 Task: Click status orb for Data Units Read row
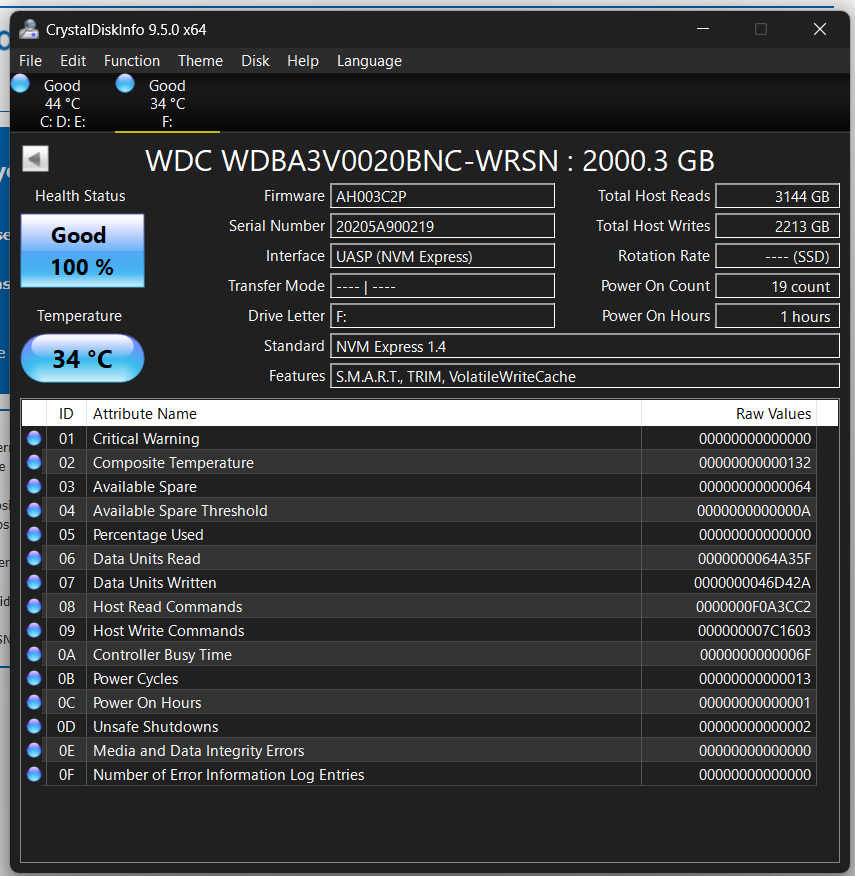(34, 559)
